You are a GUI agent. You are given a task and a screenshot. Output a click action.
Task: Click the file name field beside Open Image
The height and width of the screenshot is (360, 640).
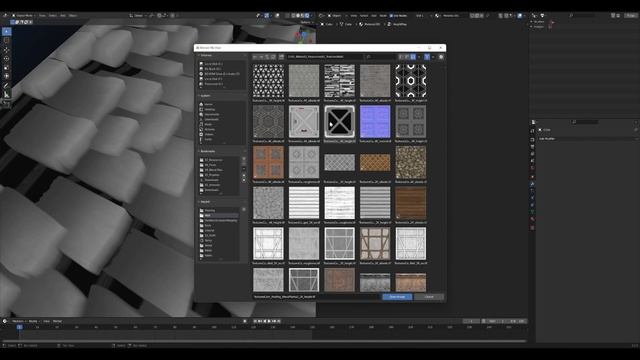click(316, 297)
